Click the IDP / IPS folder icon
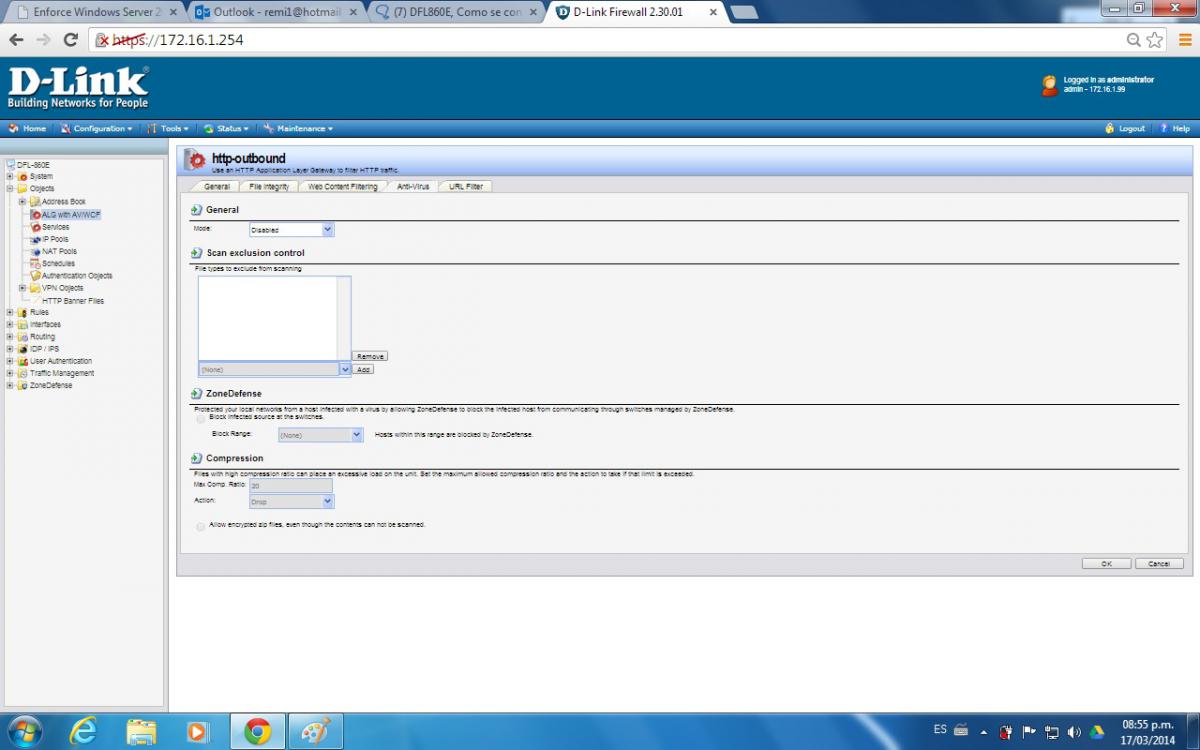Image resolution: width=1200 pixels, height=750 pixels. click(x=23, y=349)
